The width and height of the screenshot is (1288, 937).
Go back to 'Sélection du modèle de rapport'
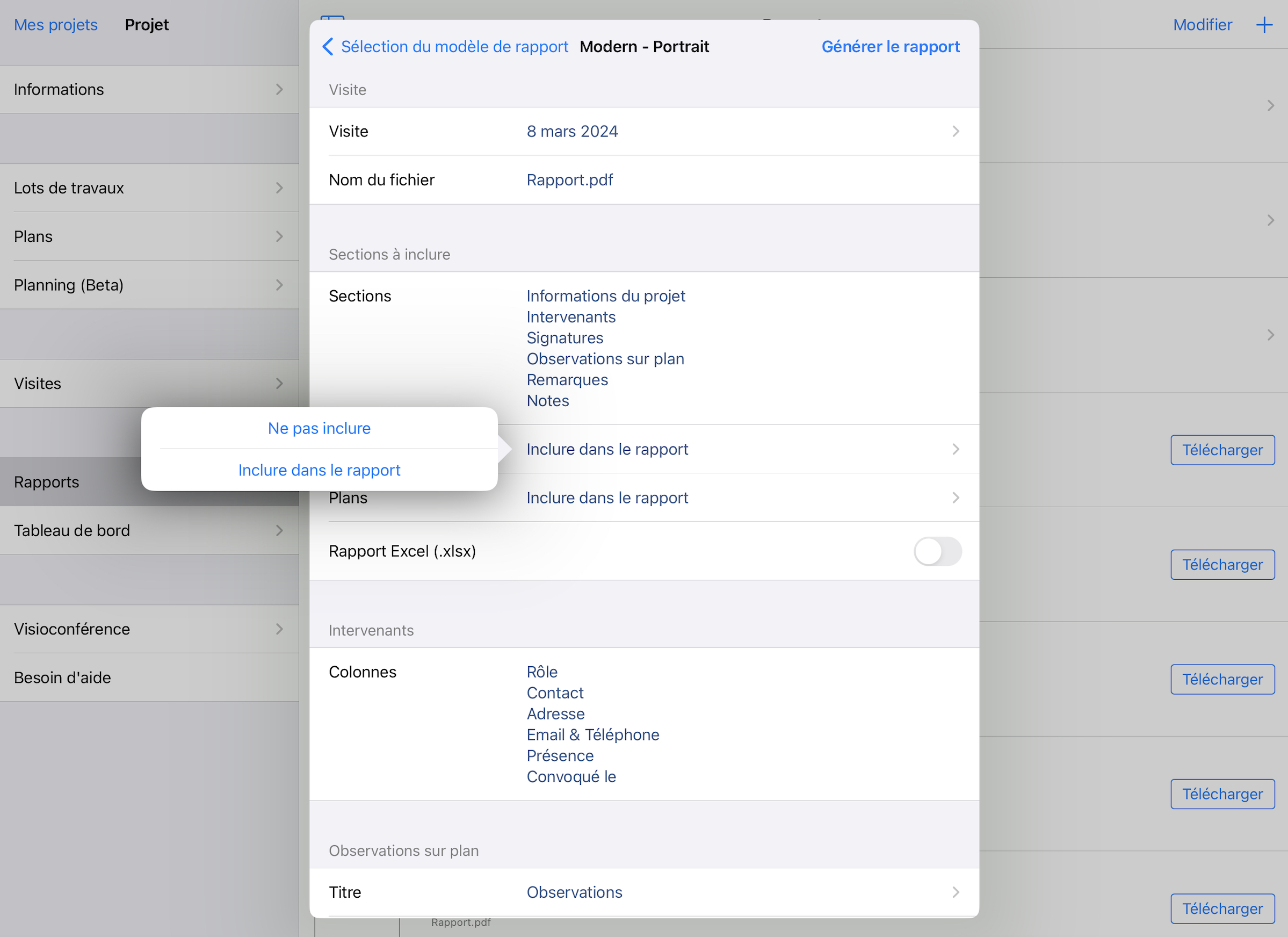tap(454, 47)
